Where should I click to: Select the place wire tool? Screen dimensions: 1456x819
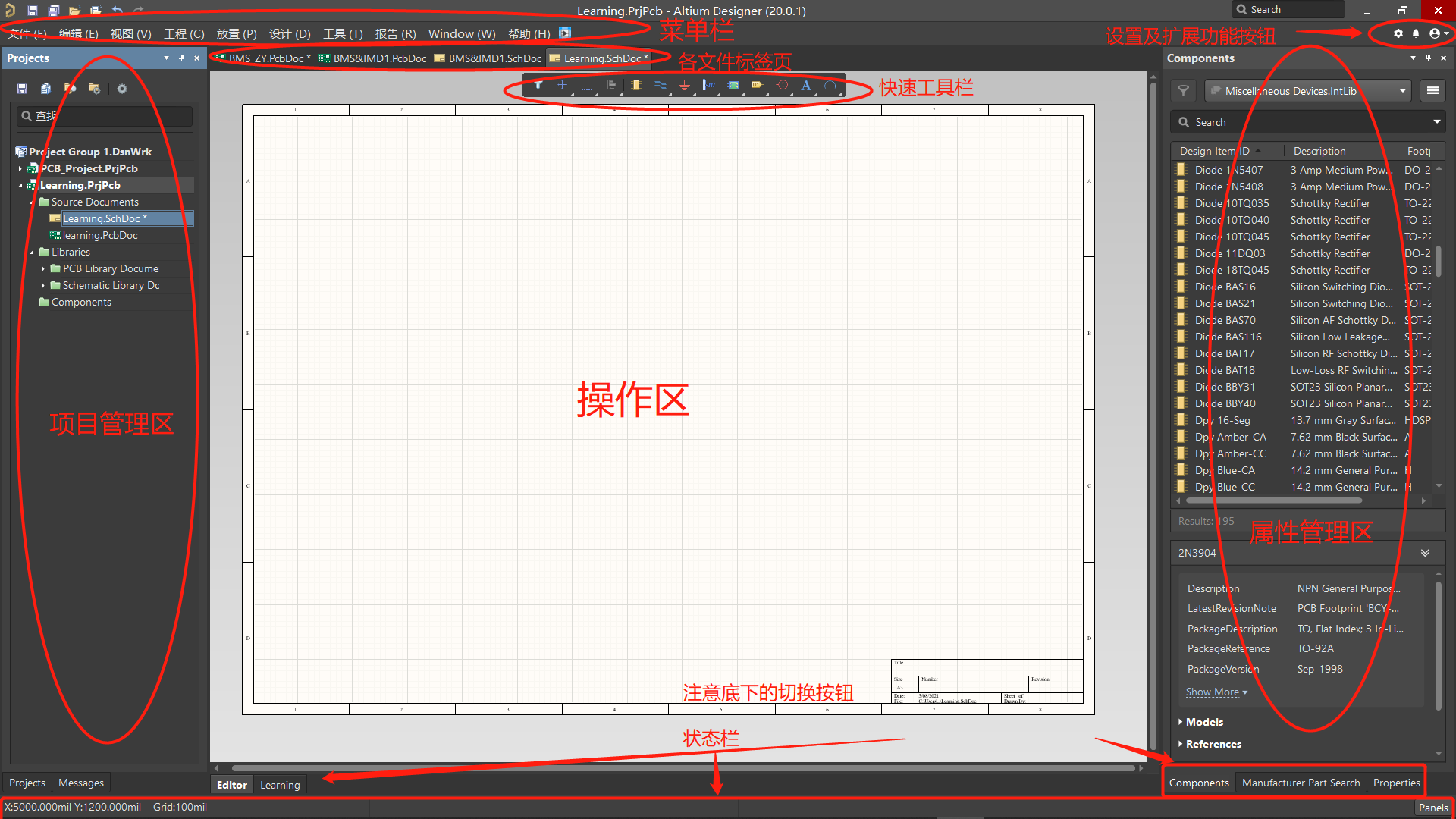660,86
